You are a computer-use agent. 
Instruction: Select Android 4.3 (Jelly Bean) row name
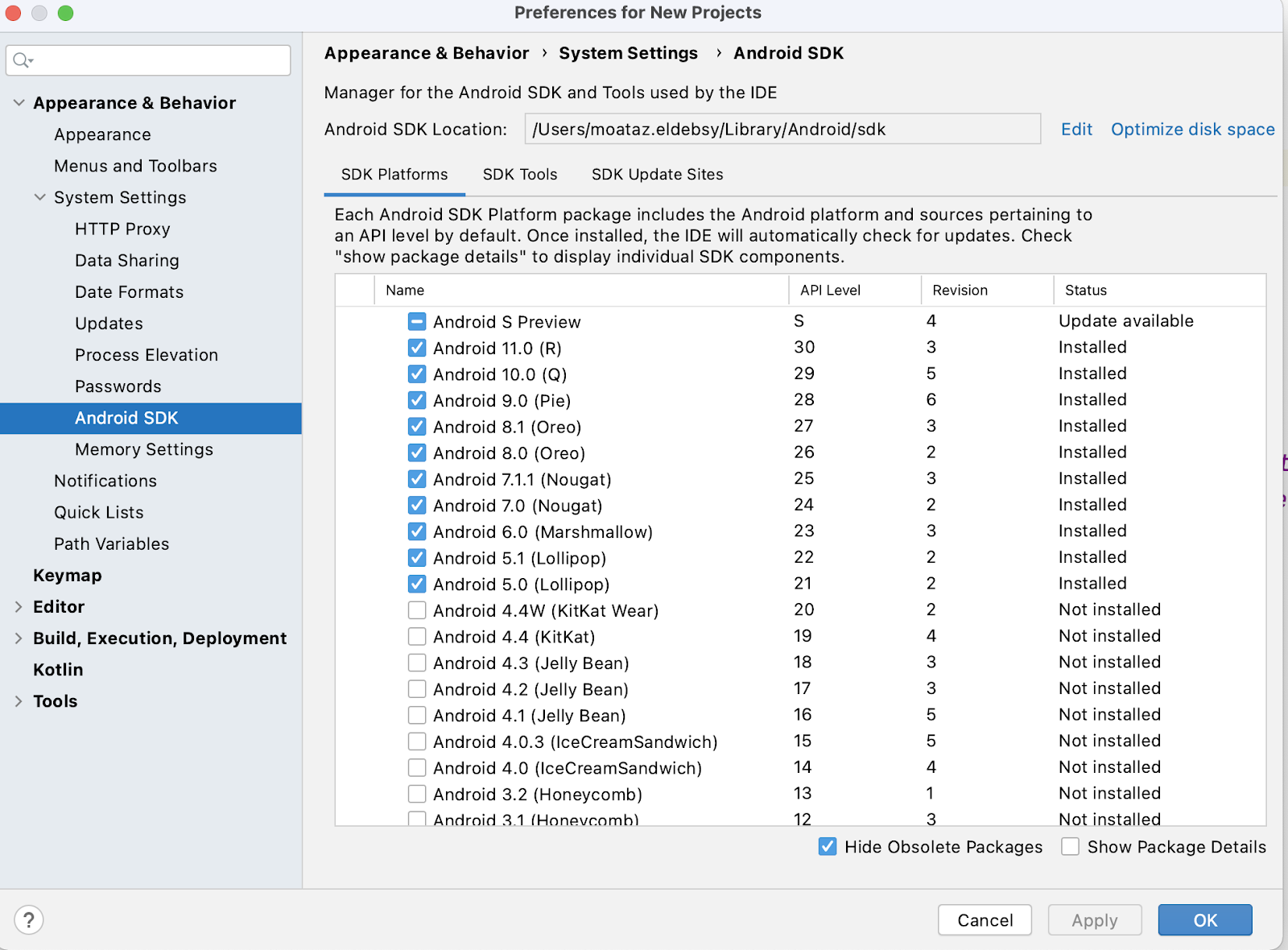click(531, 663)
